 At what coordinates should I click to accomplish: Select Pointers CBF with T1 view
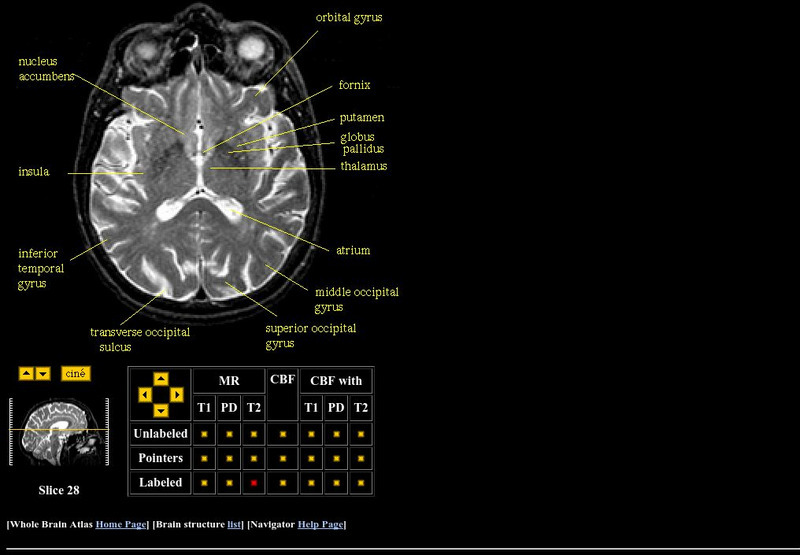click(311, 458)
